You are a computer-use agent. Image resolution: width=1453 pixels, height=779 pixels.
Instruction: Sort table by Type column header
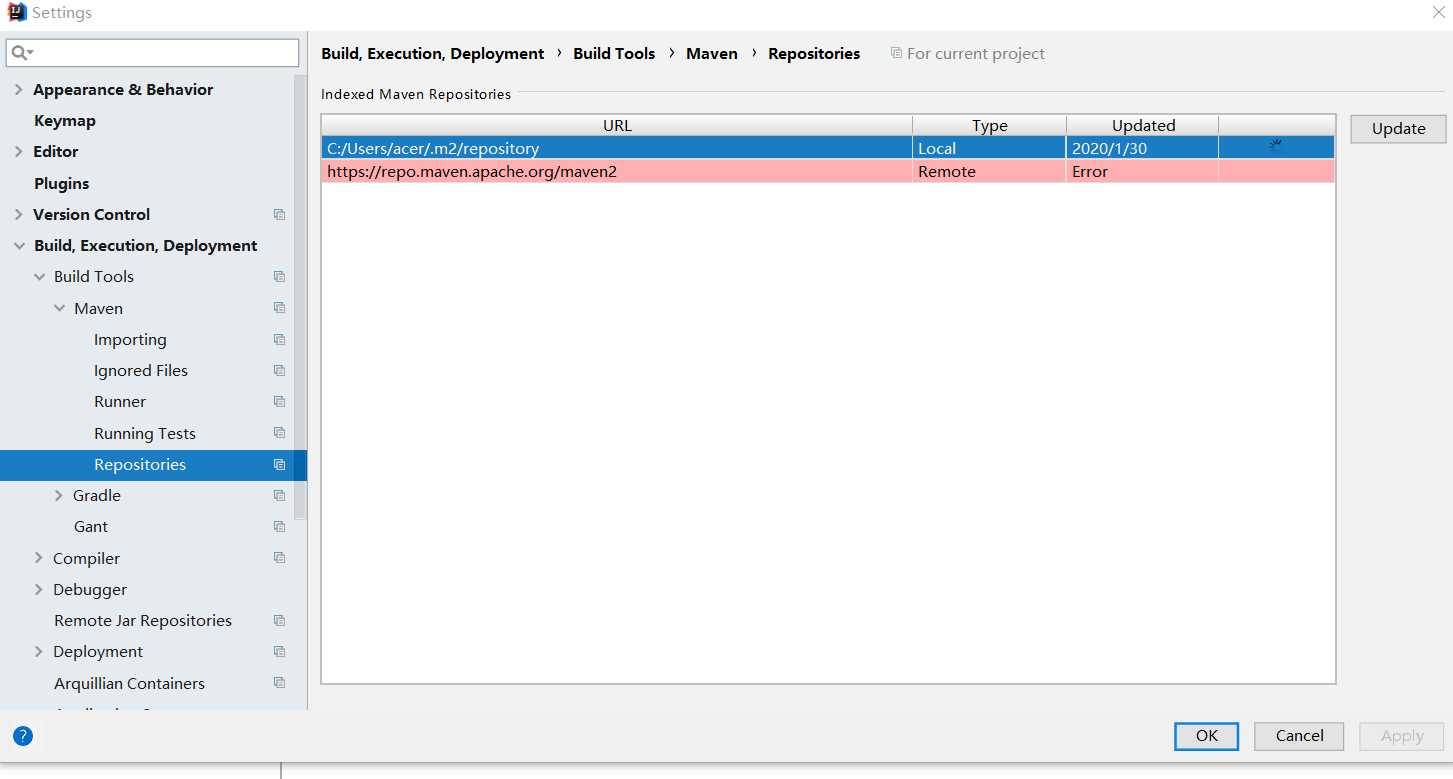(x=989, y=126)
